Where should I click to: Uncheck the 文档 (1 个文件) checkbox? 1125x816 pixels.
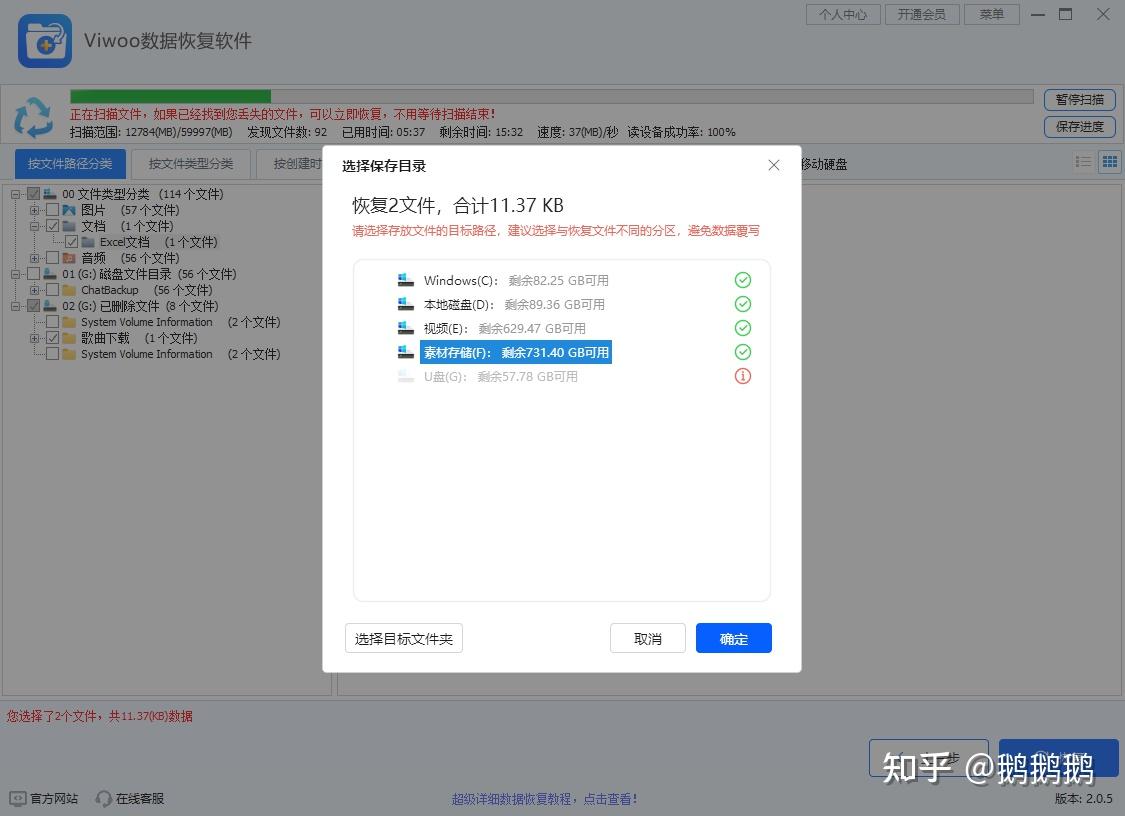52,226
